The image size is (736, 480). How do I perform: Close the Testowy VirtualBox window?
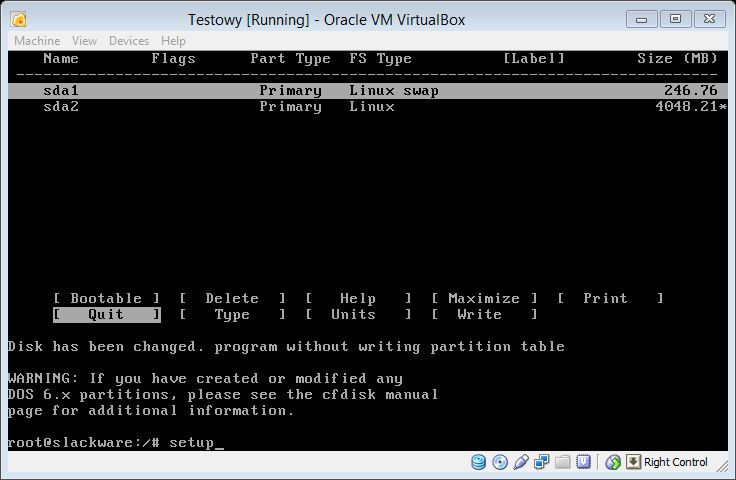[x=709, y=19]
